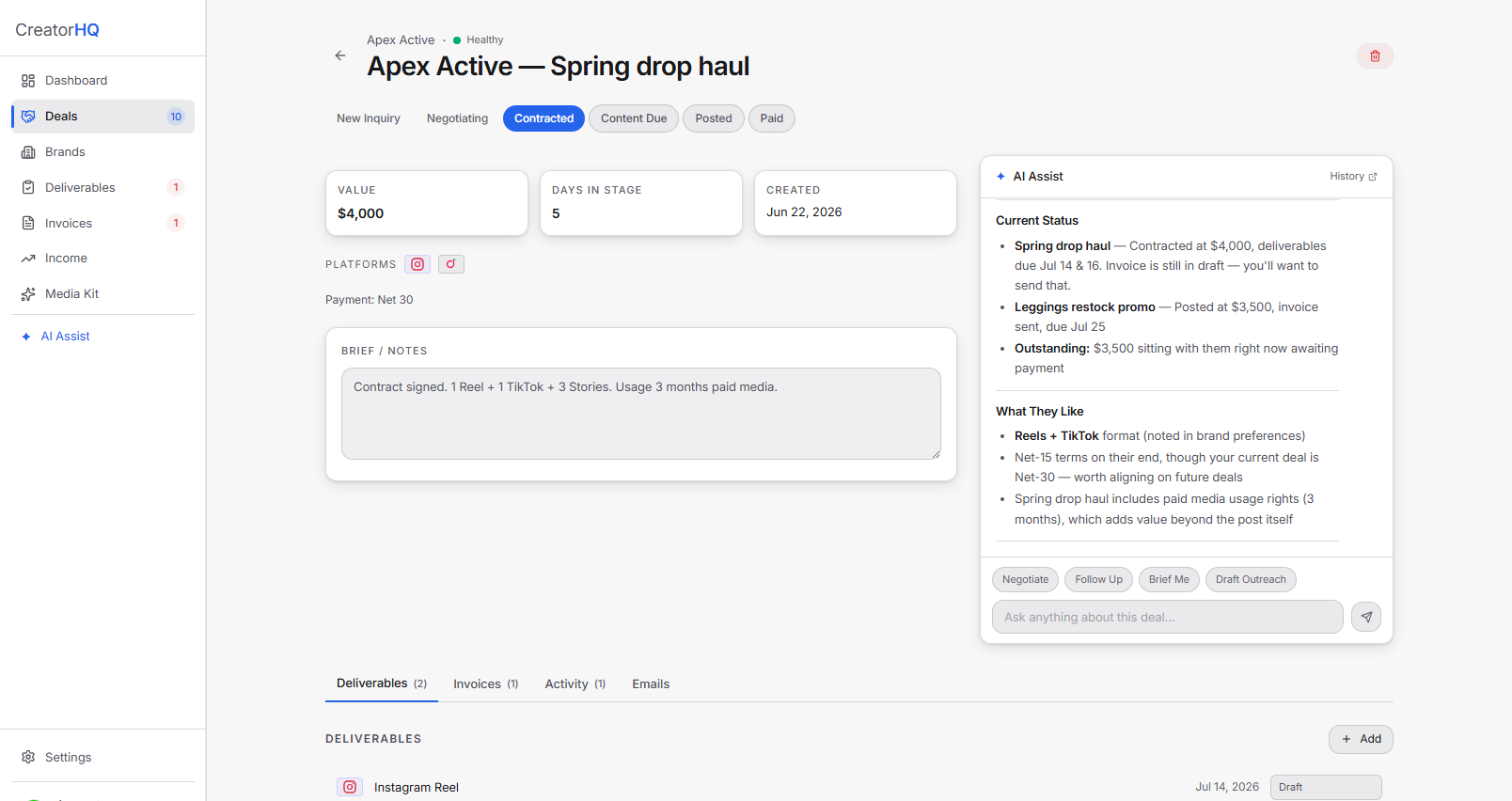
Task: Click the Negotiate quick action
Action: [1025, 579]
